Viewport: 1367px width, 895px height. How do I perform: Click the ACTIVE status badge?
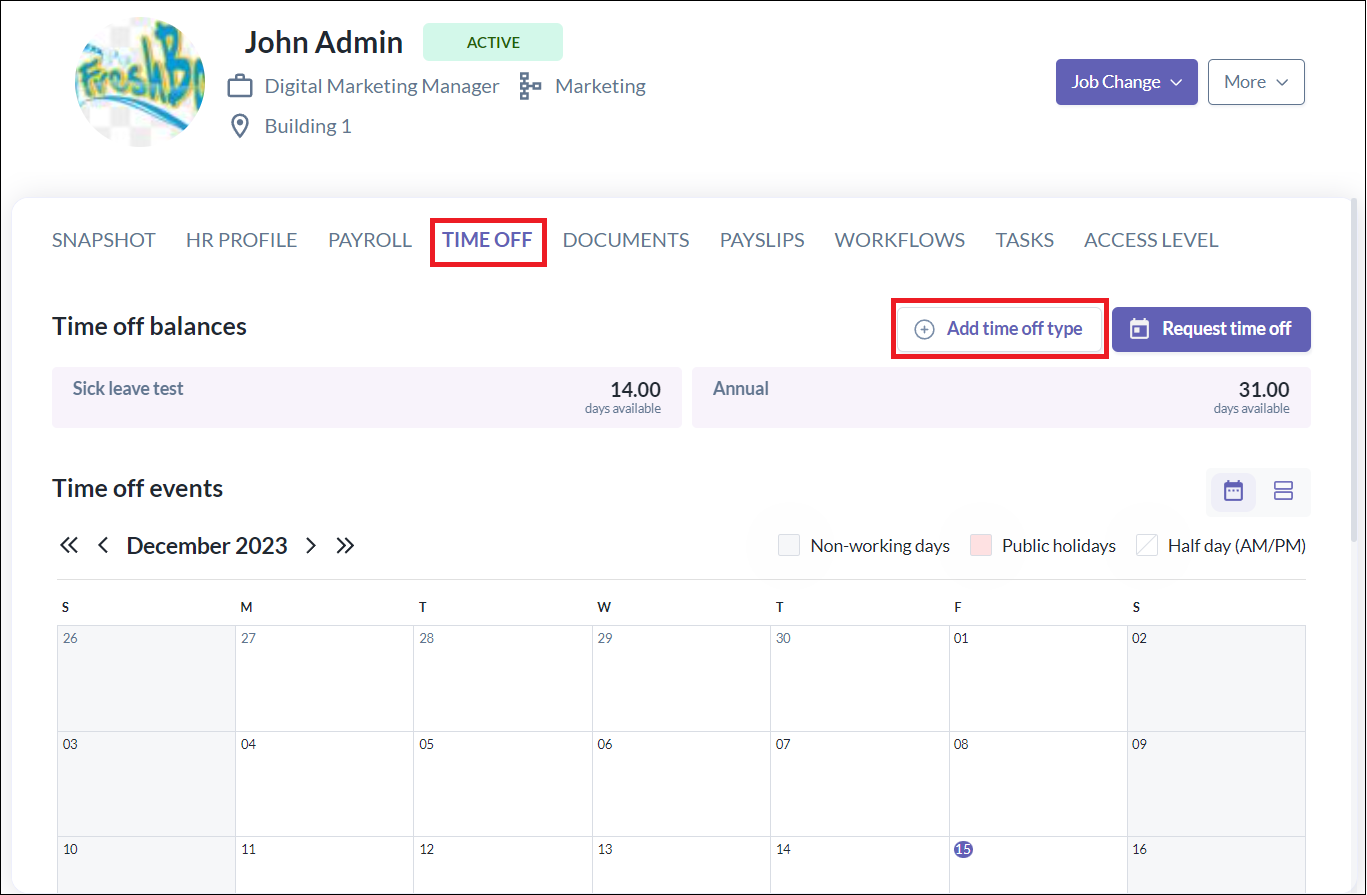493,43
